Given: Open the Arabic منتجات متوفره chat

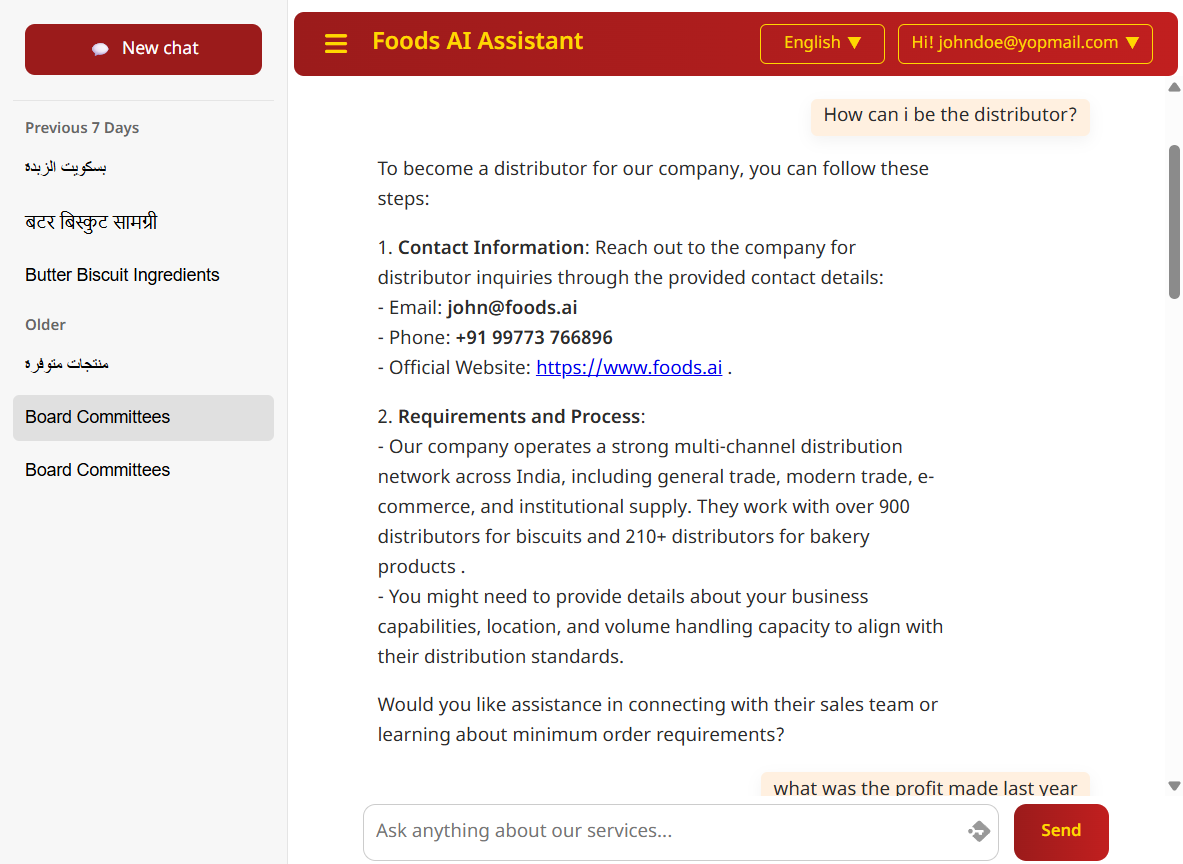Looking at the screenshot, I should click(67, 364).
